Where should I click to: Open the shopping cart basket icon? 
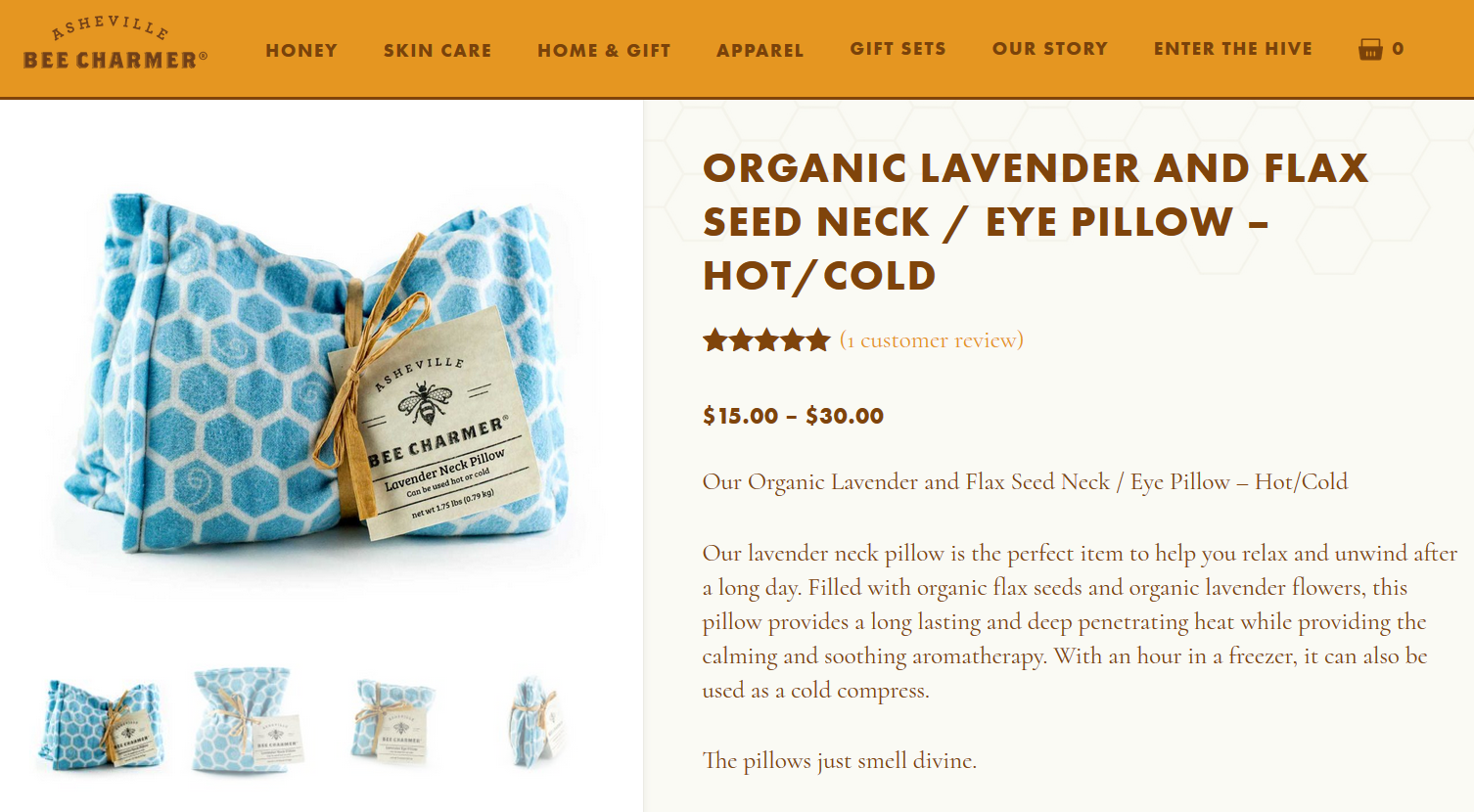(x=1370, y=49)
